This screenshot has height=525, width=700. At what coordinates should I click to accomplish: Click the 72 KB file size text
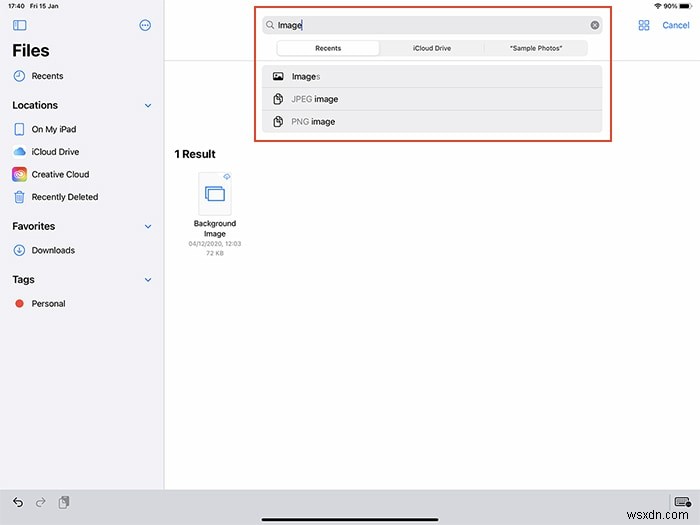click(x=215, y=253)
